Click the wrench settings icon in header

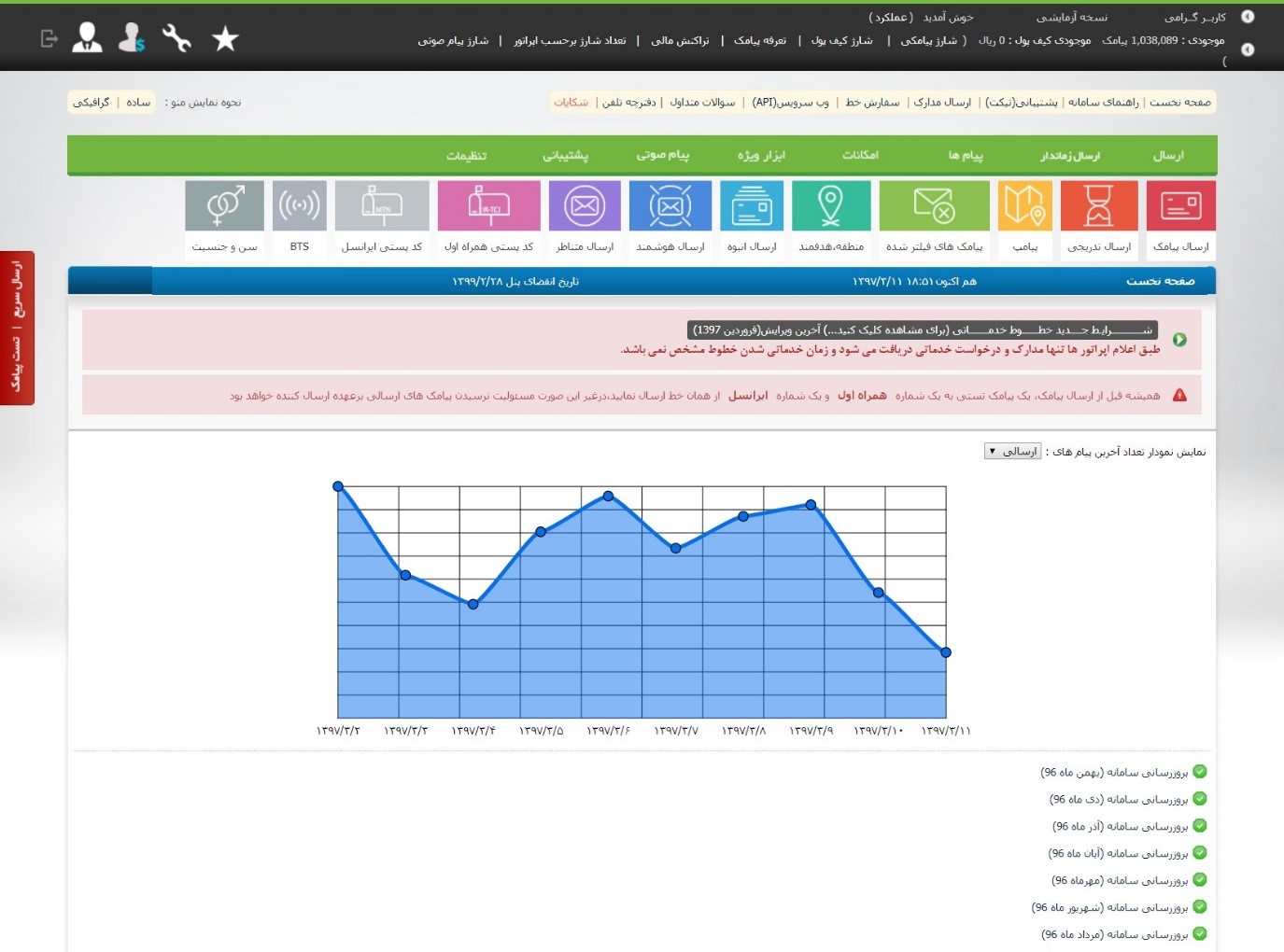point(176,38)
